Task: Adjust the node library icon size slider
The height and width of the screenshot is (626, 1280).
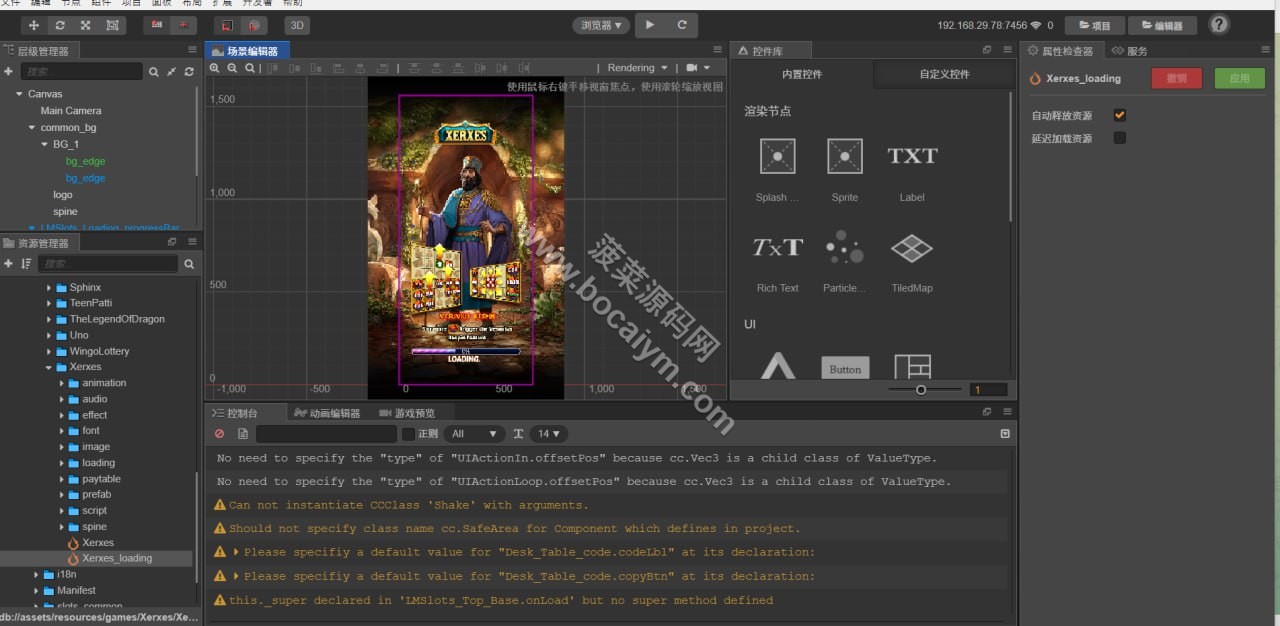Action: [x=921, y=390]
